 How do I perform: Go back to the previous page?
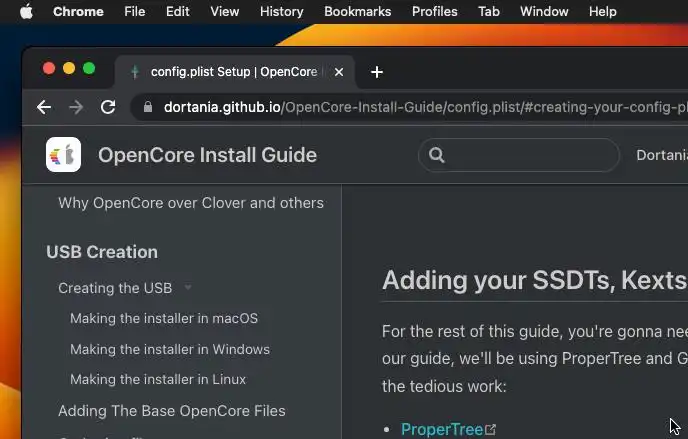tap(44, 107)
